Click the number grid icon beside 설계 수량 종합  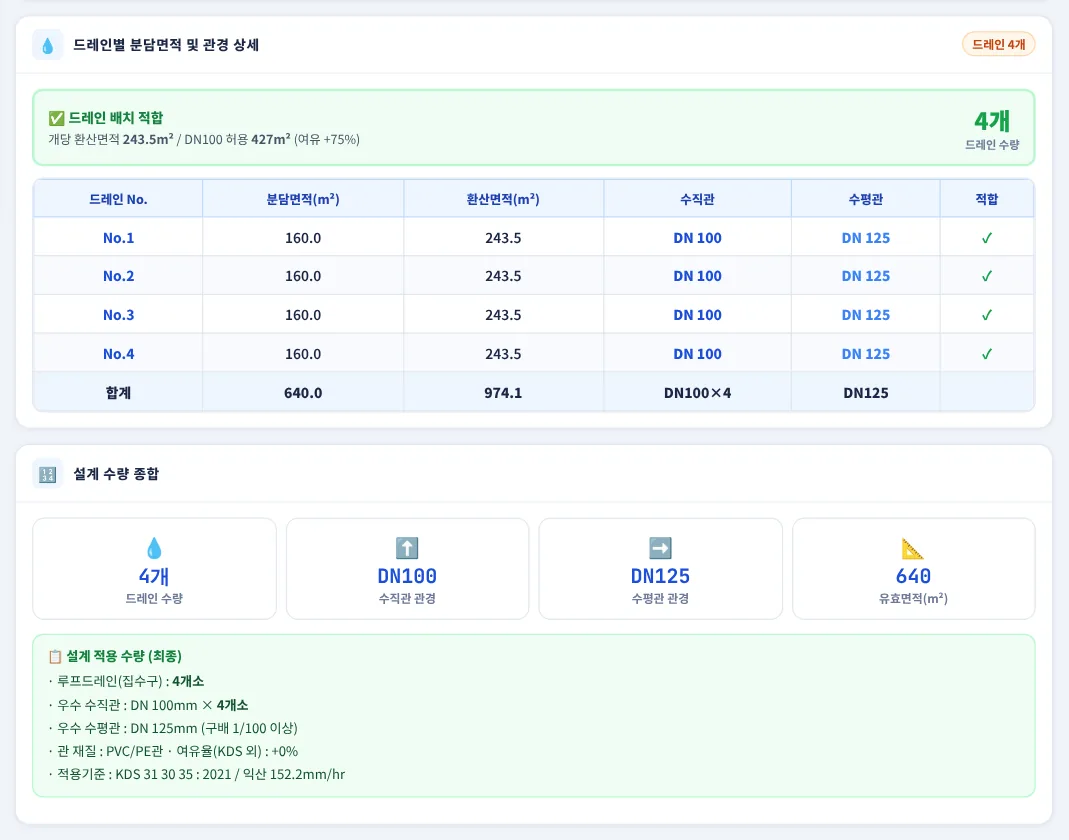48,474
